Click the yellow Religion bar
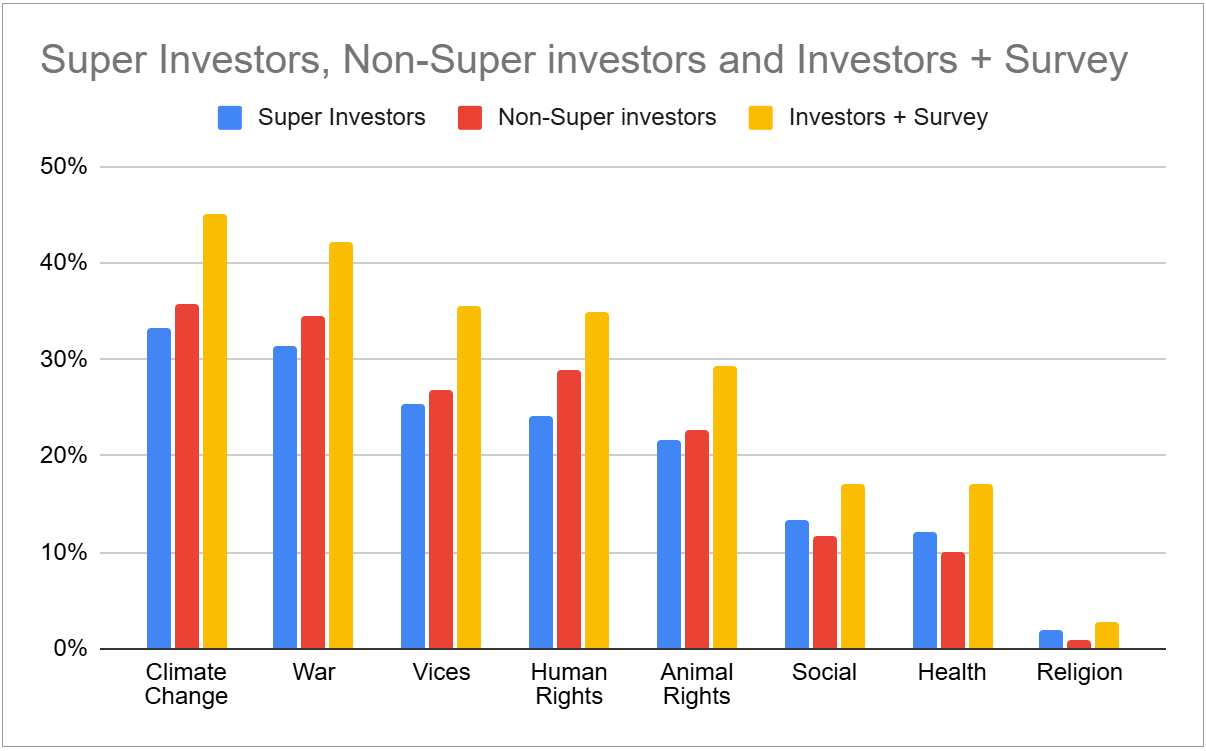This screenshot has height=751, width=1206. (x=1107, y=636)
